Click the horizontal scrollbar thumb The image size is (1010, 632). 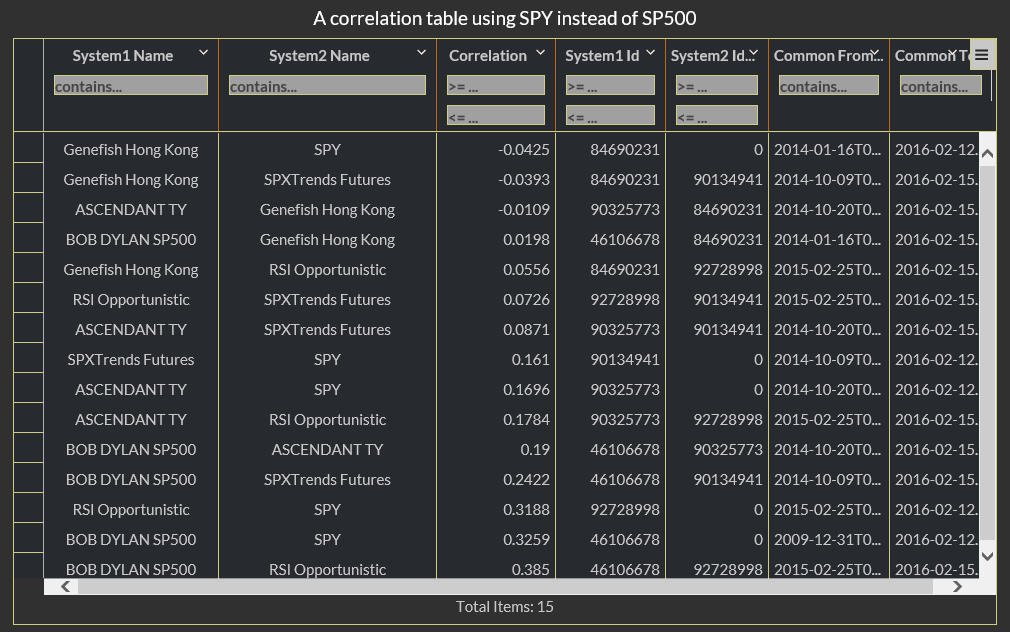[505, 586]
